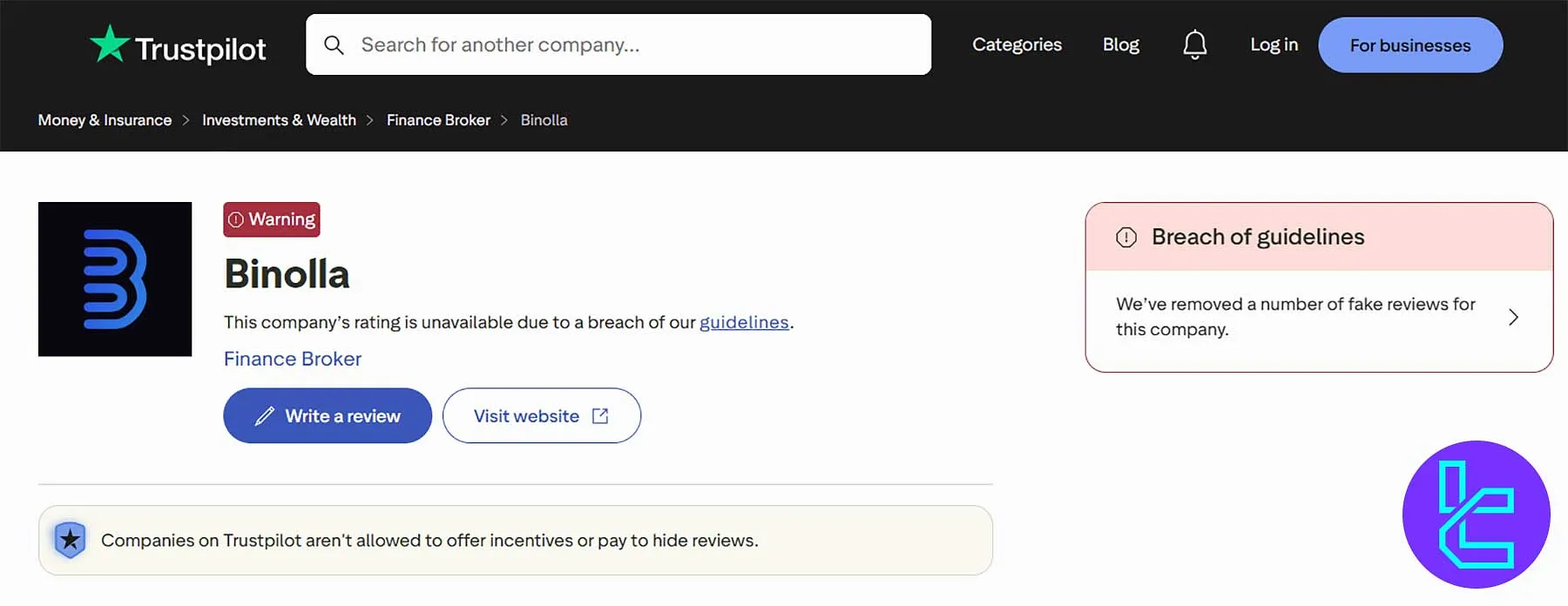
Task: Open notifications via the bell icon
Action: [x=1194, y=44]
